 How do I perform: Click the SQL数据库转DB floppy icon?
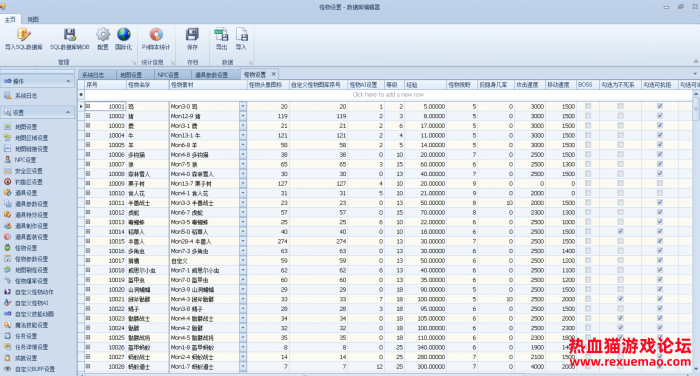(70, 35)
